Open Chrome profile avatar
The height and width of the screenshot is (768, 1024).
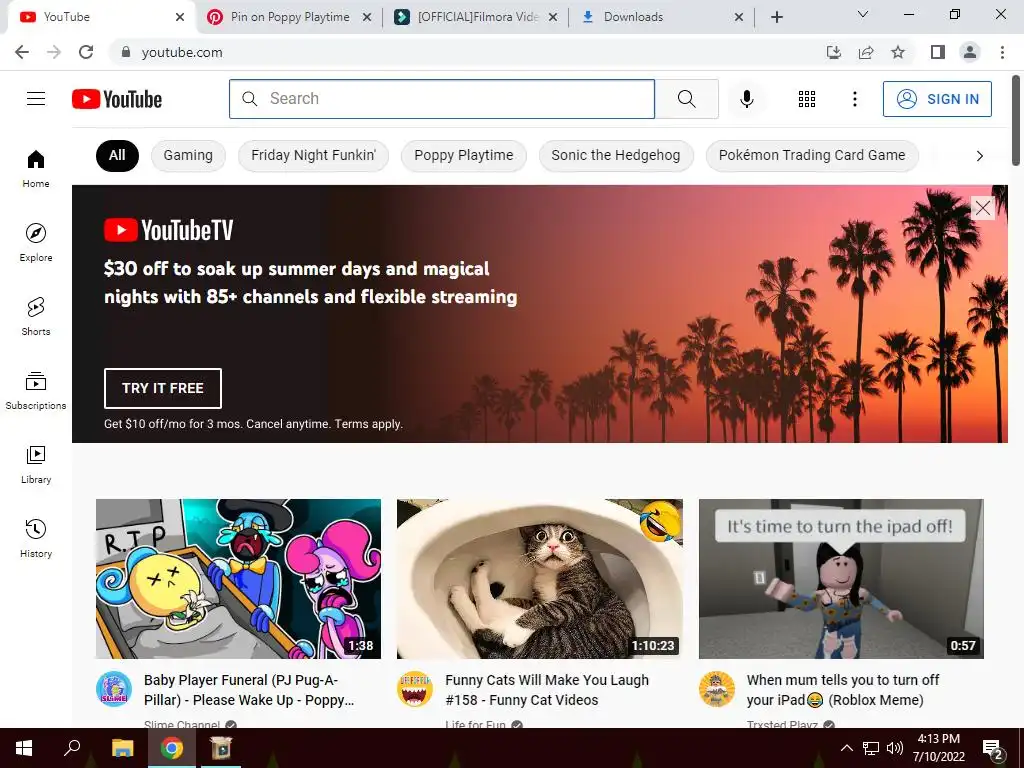970,52
